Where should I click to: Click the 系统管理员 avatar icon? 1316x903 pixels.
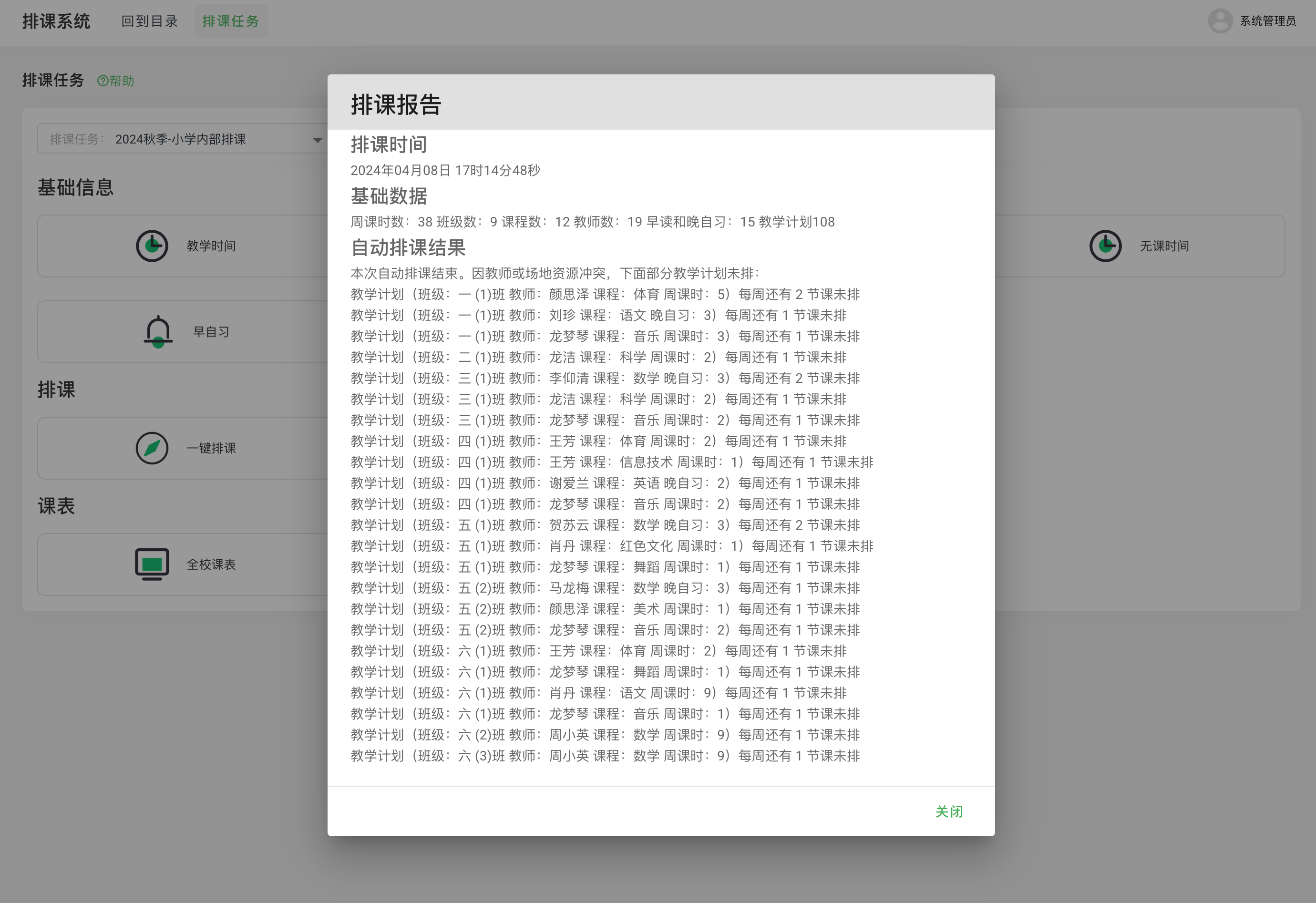pos(1221,21)
